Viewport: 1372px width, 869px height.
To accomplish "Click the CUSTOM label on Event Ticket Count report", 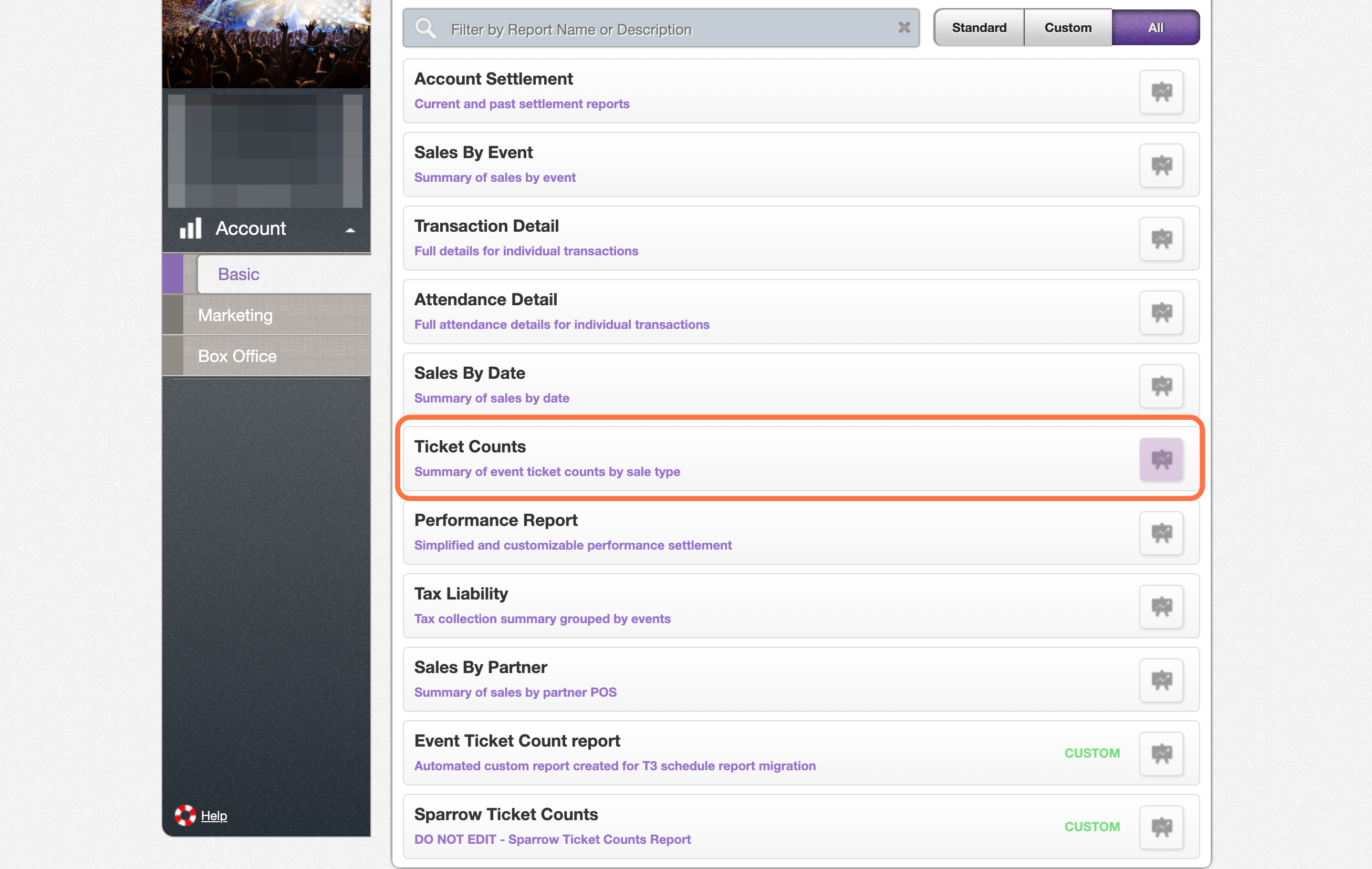I will (1092, 753).
